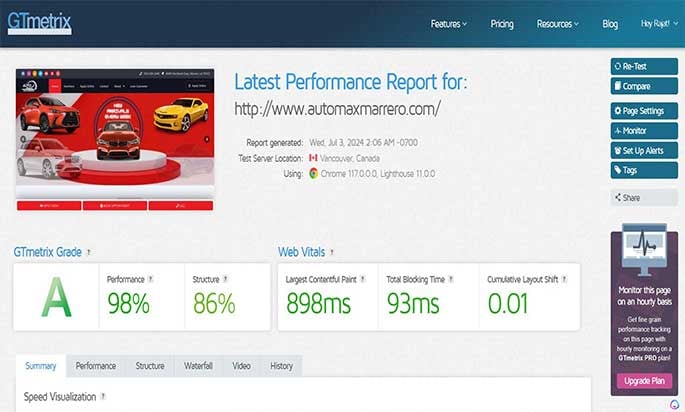Open the Video tab
Image resolution: width=685 pixels, height=412 pixels.
click(x=241, y=366)
